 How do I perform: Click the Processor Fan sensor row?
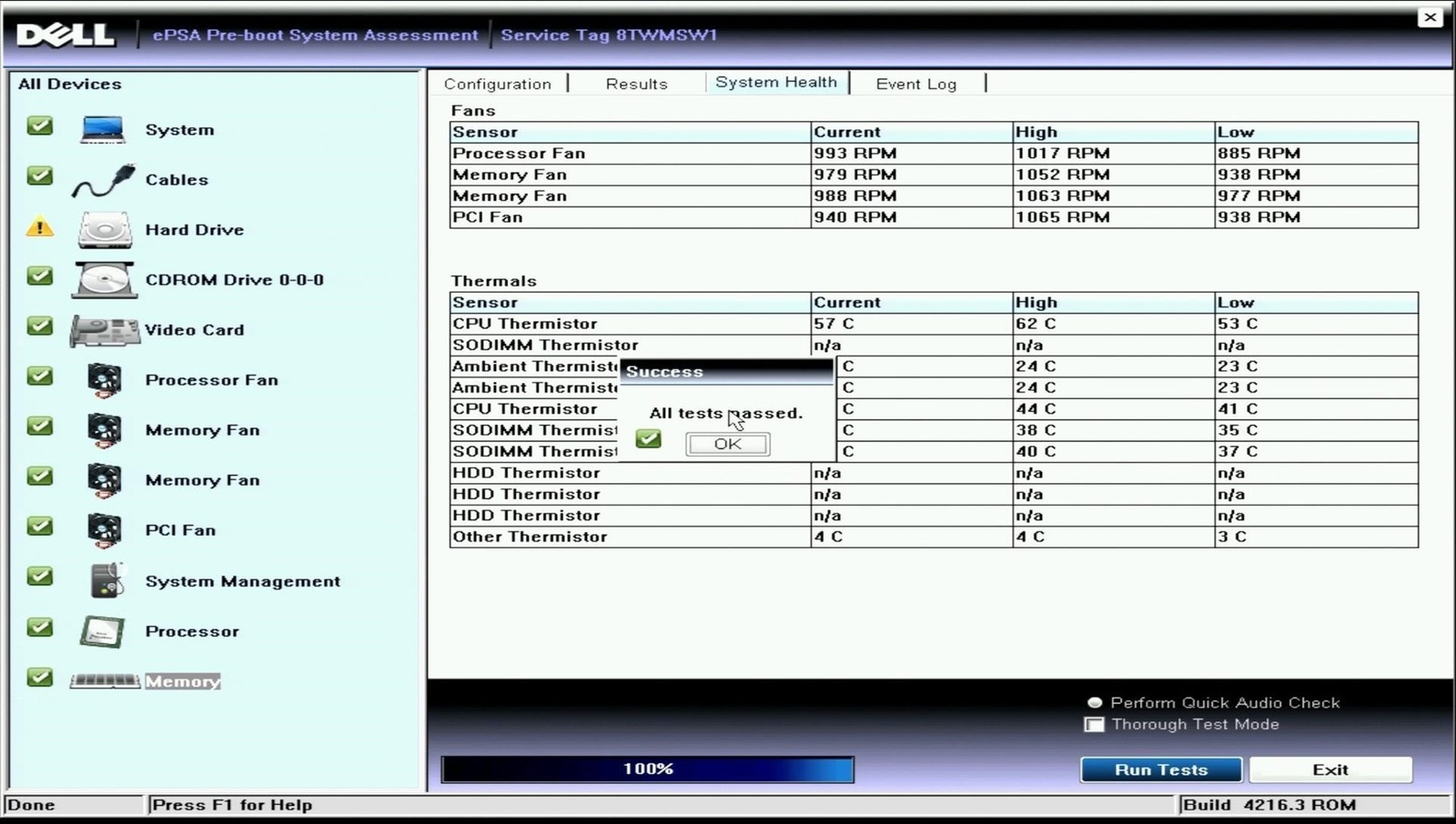(934, 153)
